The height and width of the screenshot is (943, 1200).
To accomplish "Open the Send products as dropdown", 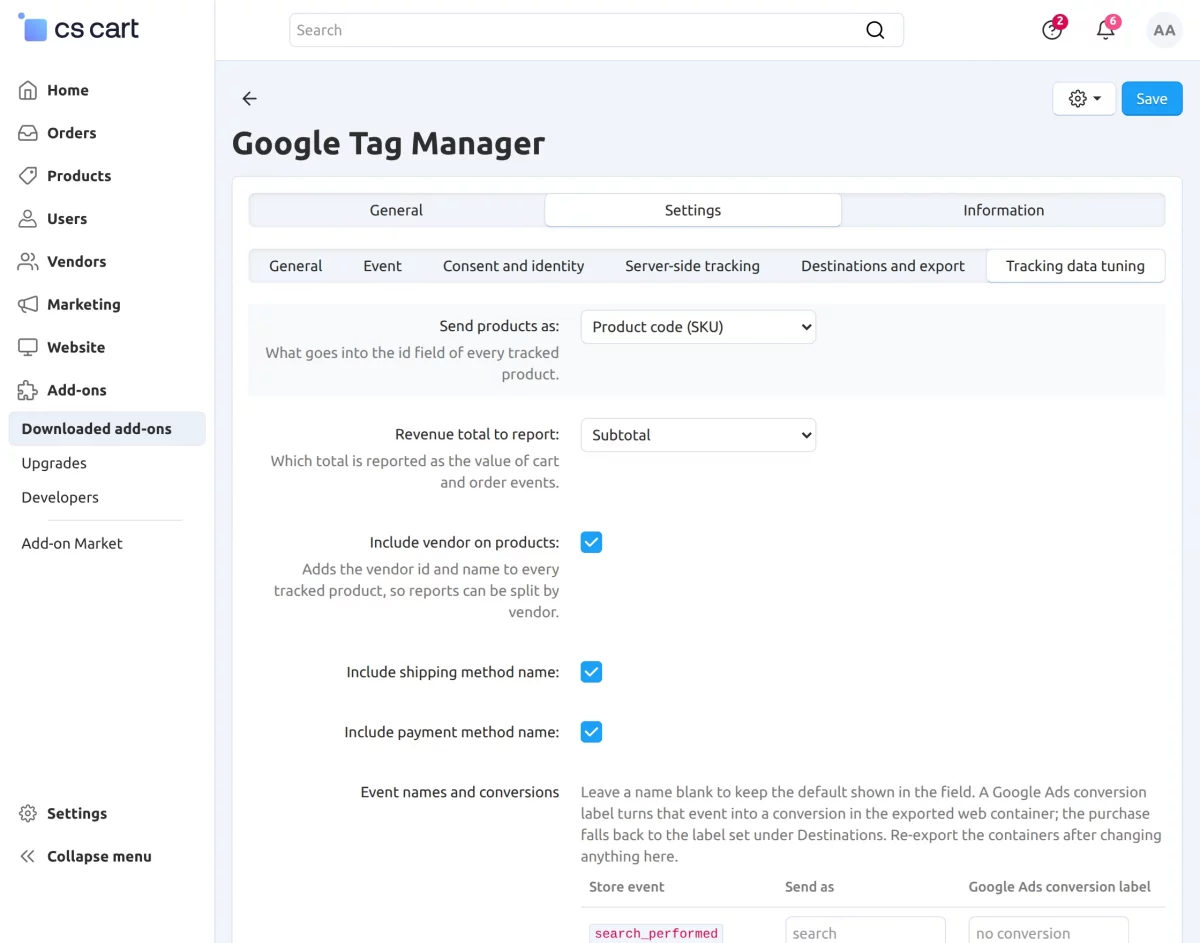I will tap(698, 327).
